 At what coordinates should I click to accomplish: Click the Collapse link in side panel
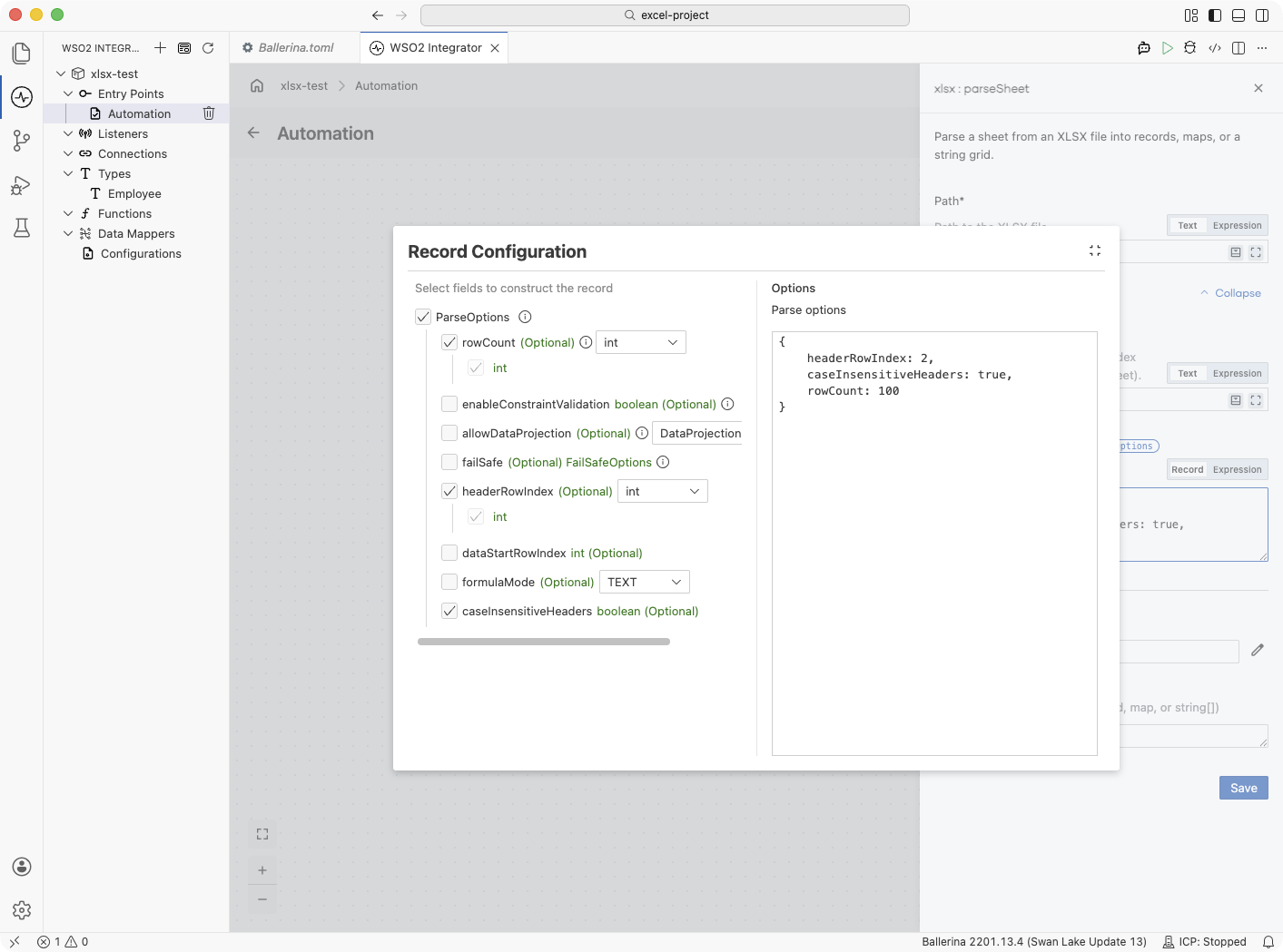click(x=1231, y=293)
